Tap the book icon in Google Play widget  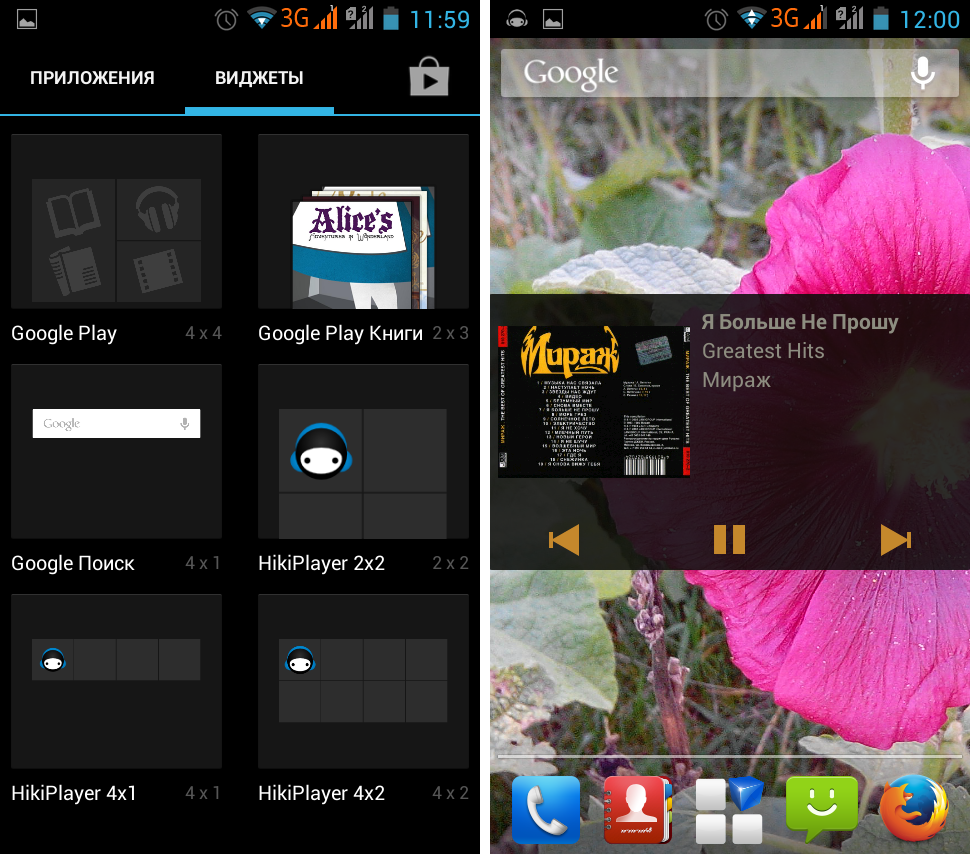point(74,213)
